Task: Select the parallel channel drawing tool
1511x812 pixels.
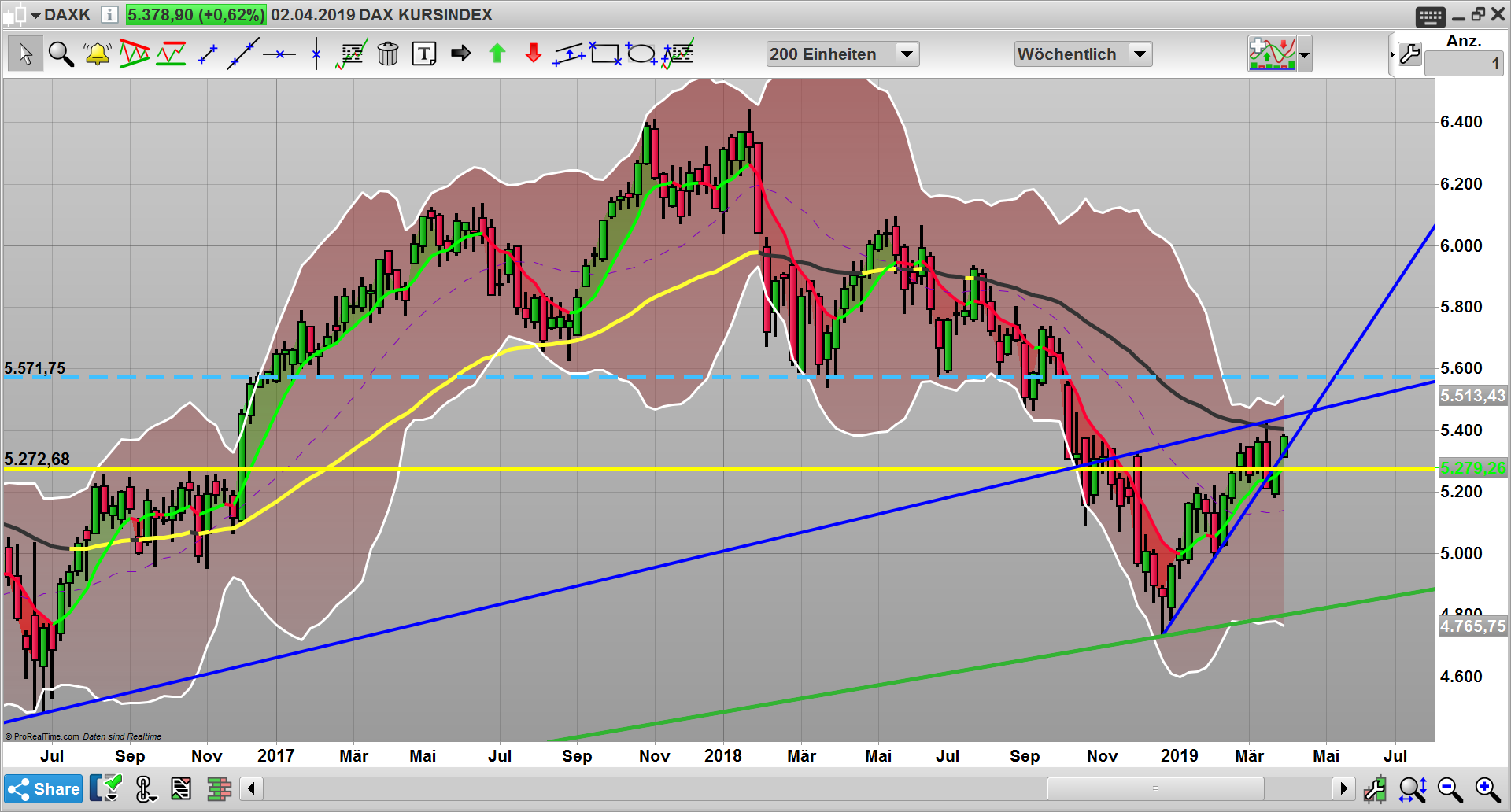Action: pyautogui.click(x=570, y=54)
